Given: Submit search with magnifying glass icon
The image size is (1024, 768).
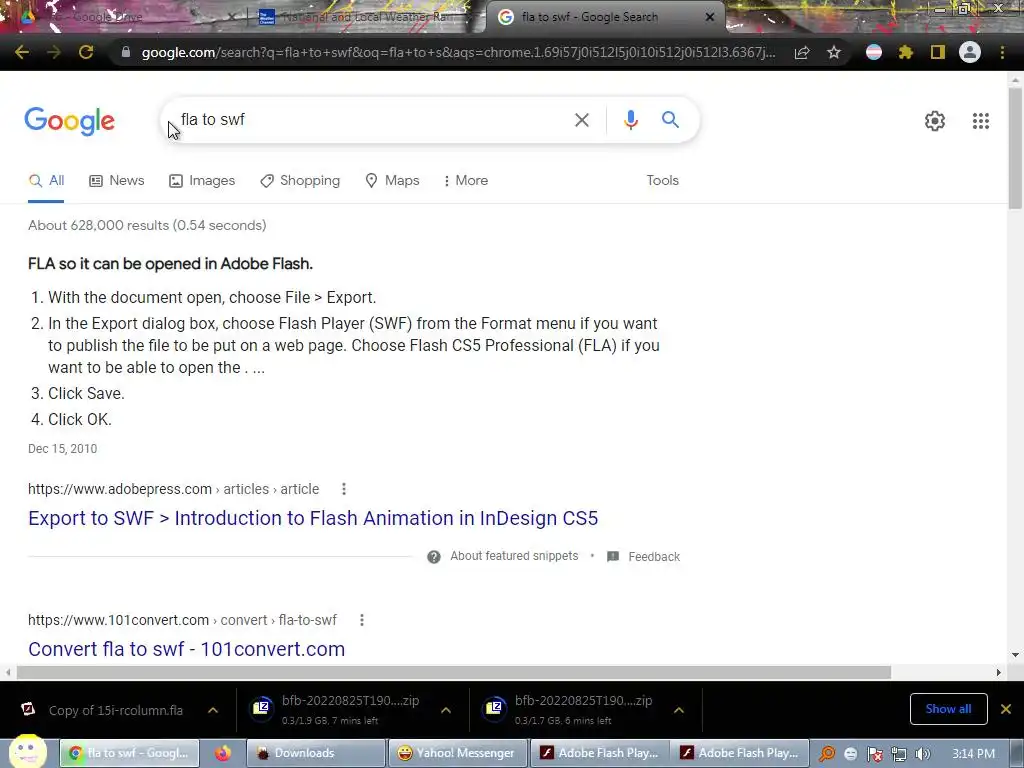Looking at the screenshot, I should coord(670,120).
